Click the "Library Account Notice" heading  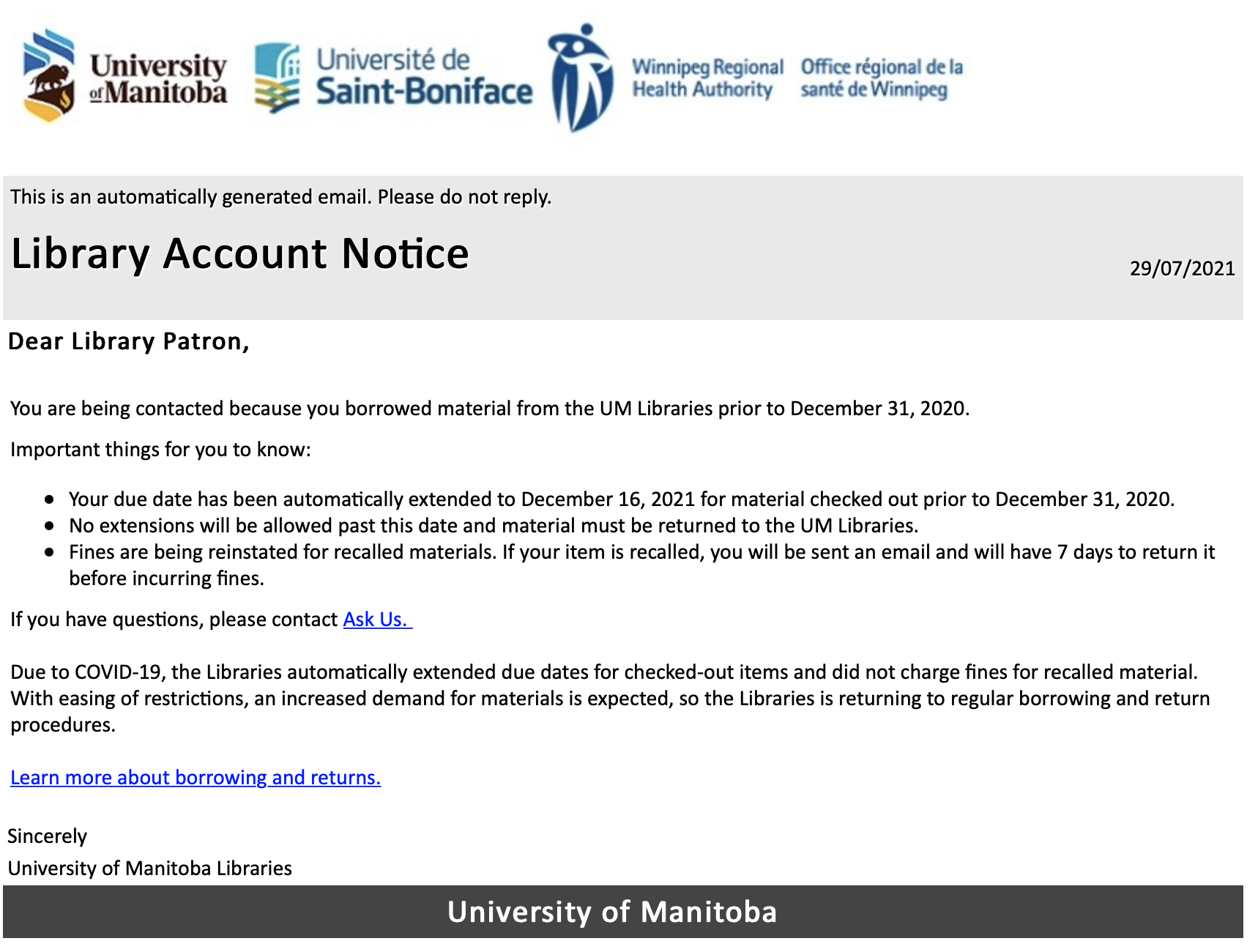pos(240,254)
